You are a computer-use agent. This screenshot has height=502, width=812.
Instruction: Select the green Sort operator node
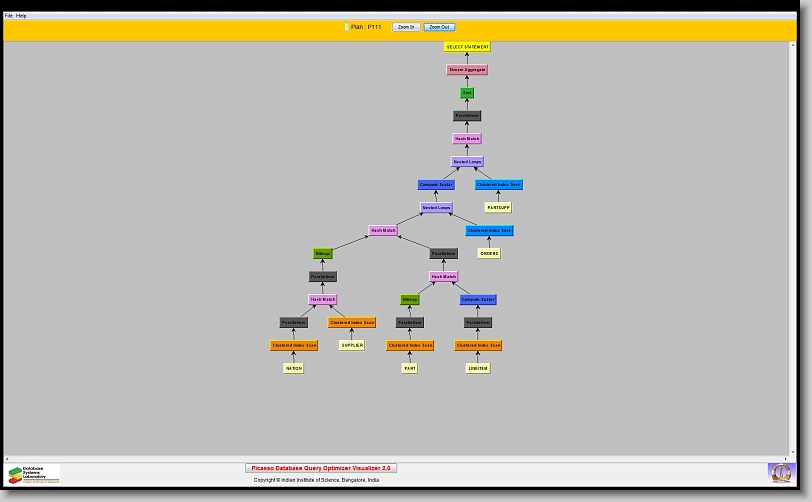(x=467, y=93)
